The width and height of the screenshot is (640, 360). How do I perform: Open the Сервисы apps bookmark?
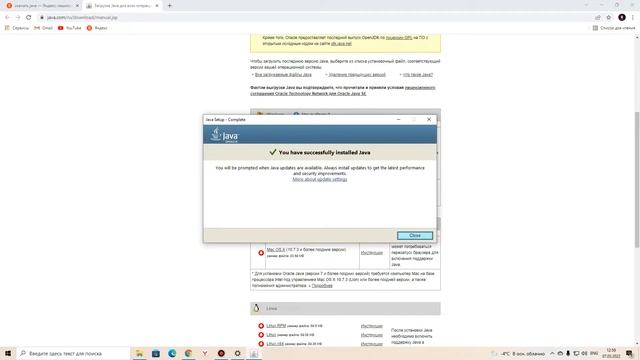click(17, 28)
